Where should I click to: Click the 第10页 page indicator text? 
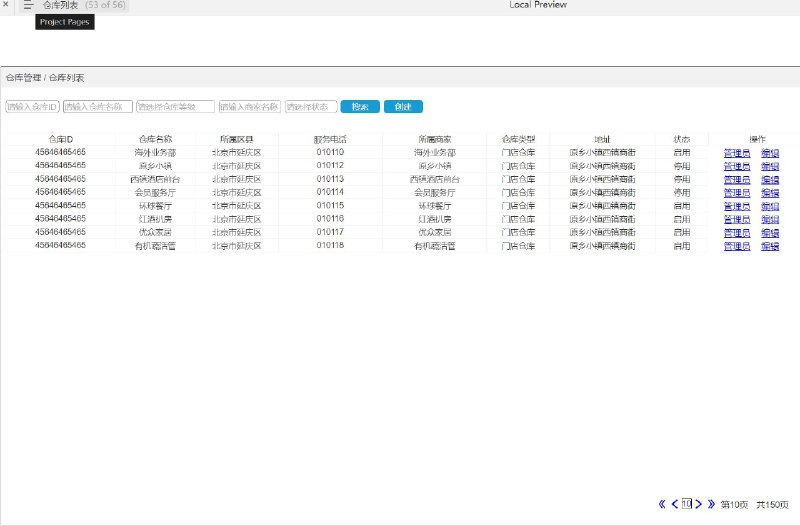(x=734, y=505)
